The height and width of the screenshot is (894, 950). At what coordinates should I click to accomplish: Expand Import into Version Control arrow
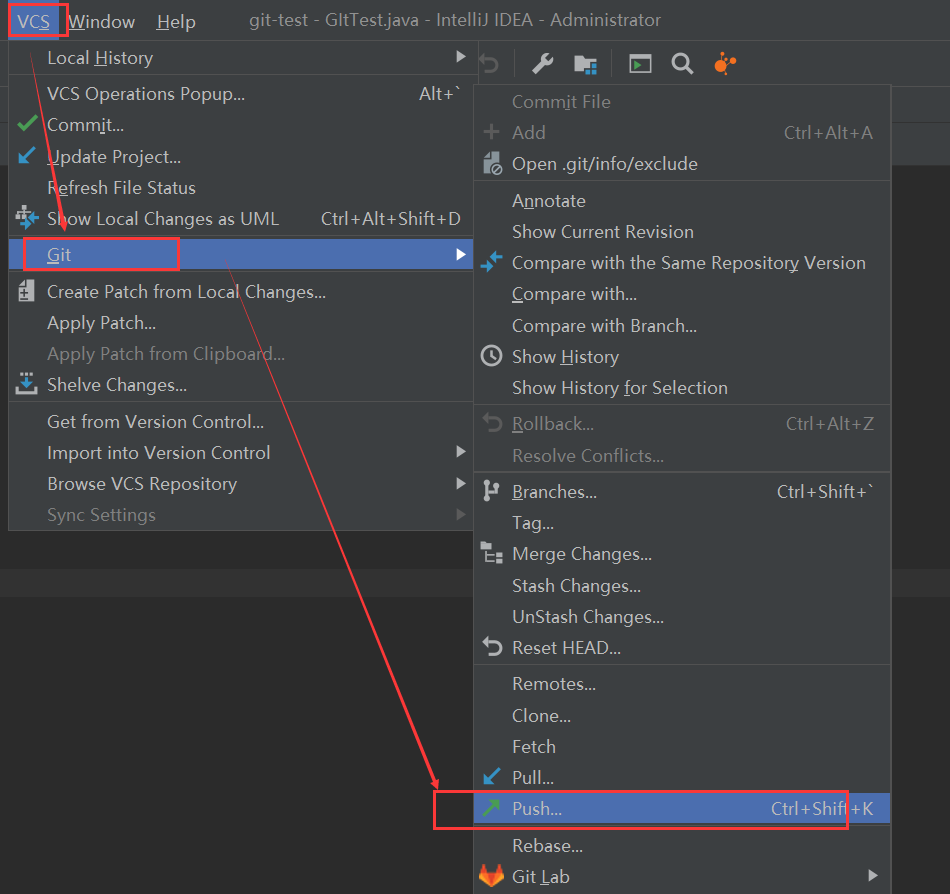pyautogui.click(x=460, y=452)
